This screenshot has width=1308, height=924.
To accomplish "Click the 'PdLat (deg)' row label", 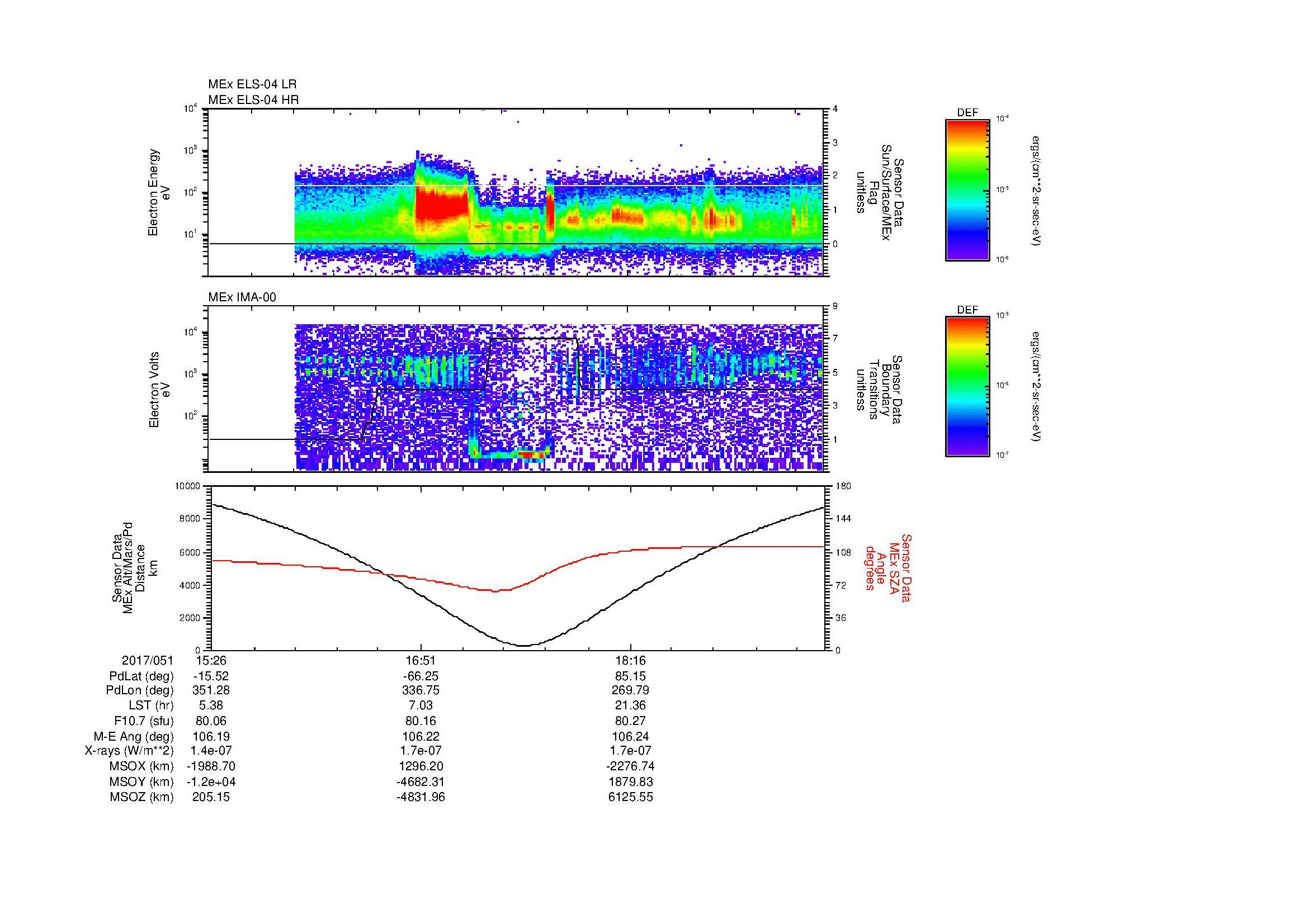I will click(141, 676).
